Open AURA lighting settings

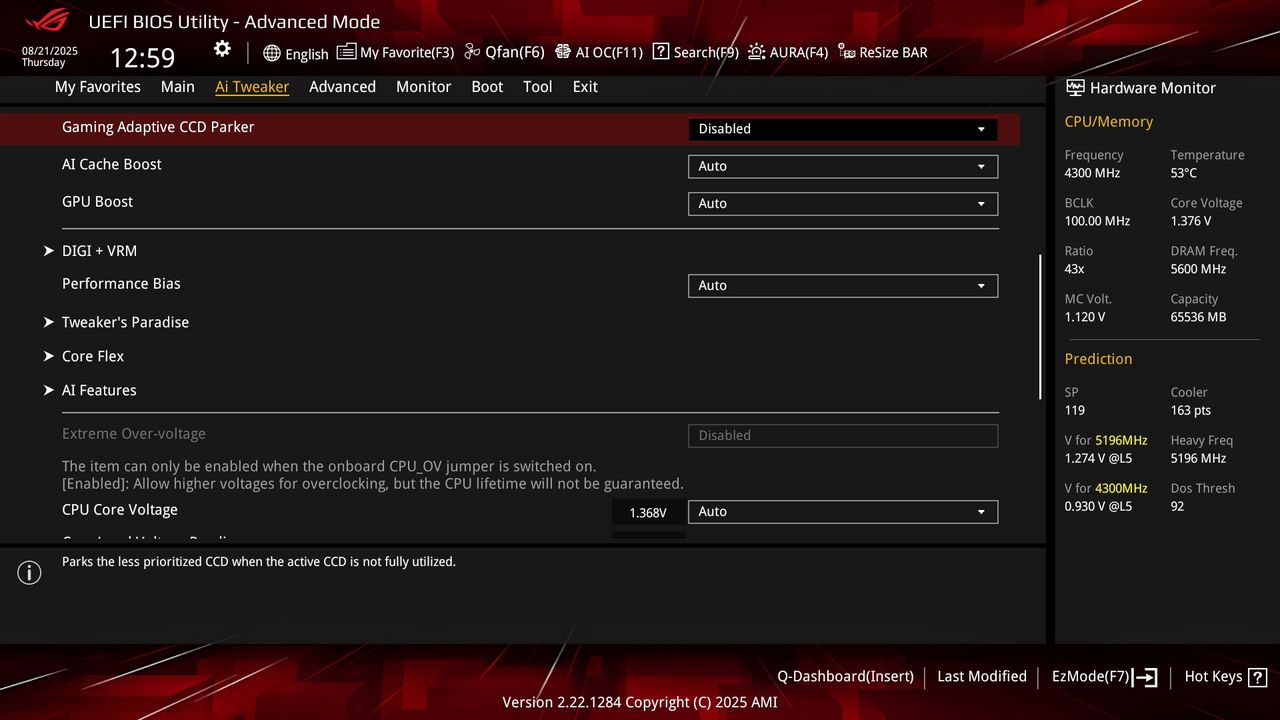(788, 52)
